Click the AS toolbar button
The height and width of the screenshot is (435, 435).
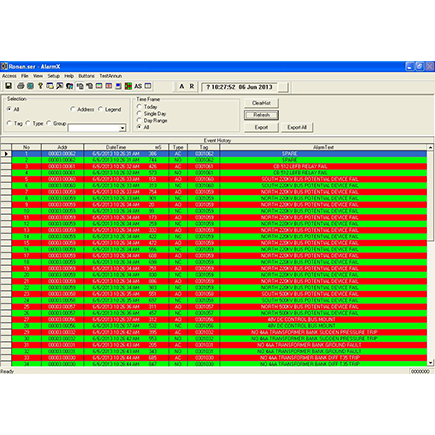click(138, 86)
